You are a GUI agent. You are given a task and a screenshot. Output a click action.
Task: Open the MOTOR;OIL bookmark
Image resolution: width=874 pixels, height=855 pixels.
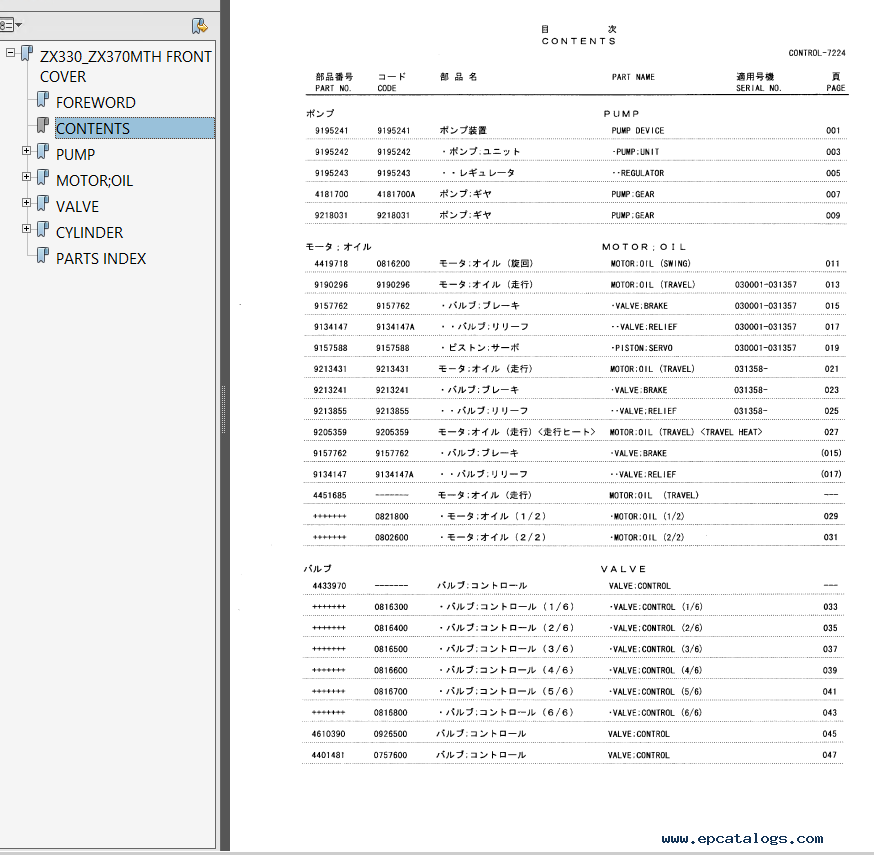pos(94,181)
